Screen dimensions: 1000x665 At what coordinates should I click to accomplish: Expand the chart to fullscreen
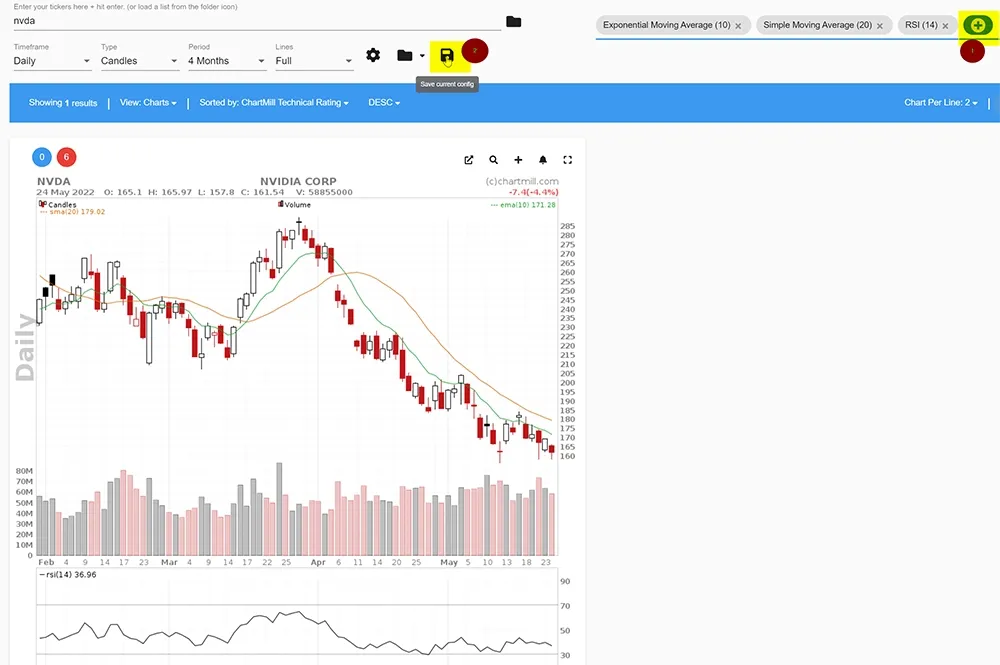568,160
